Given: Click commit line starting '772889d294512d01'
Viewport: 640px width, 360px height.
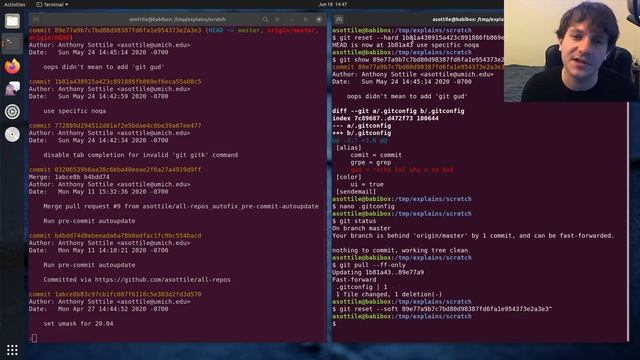Looking at the screenshot, I should pyautogui.click(x=115, y=126).
